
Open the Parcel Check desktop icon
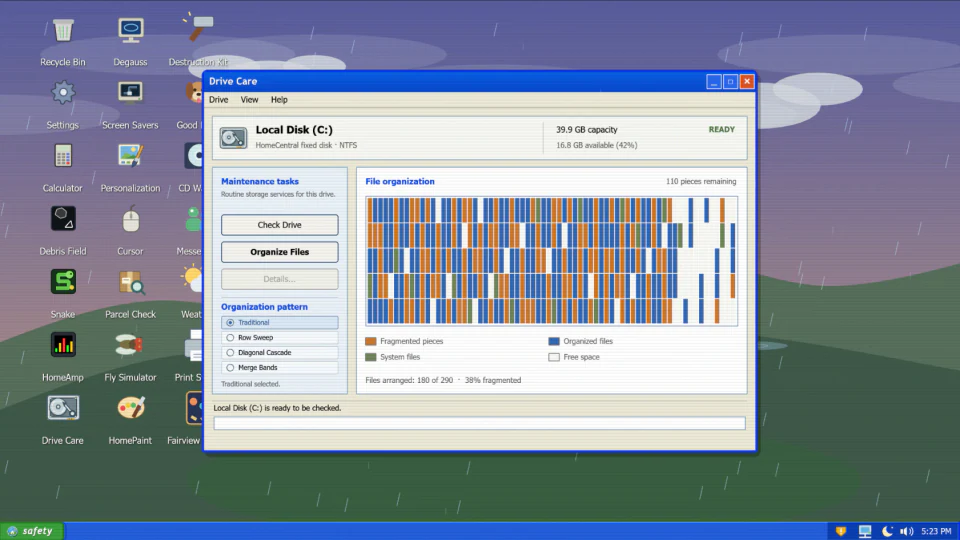point(131,282)
